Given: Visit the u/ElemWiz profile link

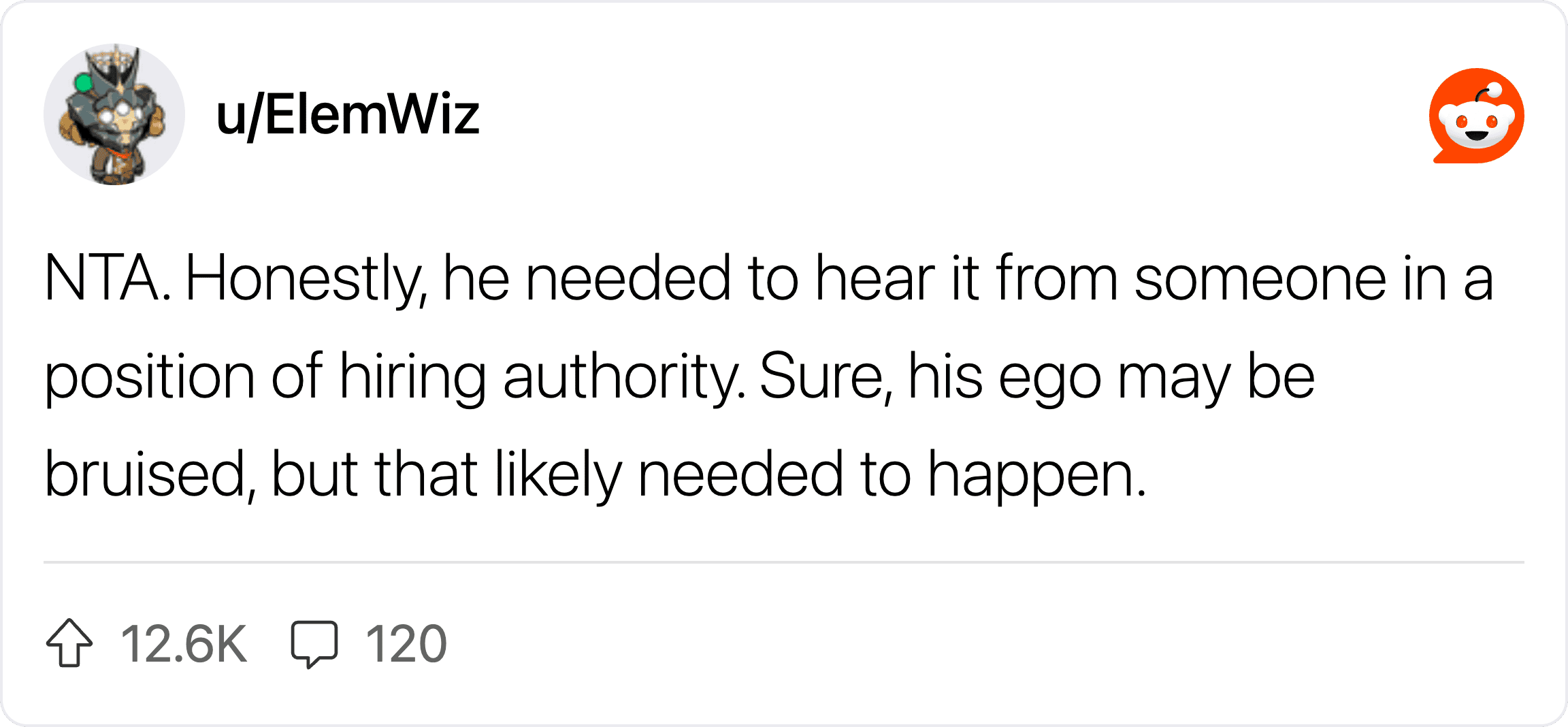Looking at the screenshot, I should (x=348, y=115).
